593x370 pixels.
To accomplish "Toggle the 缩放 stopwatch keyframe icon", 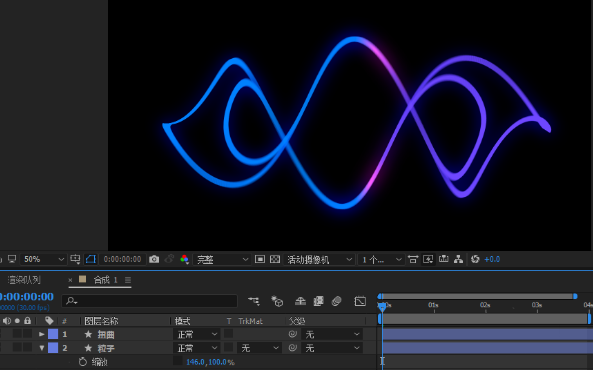I will pos(82,362).
